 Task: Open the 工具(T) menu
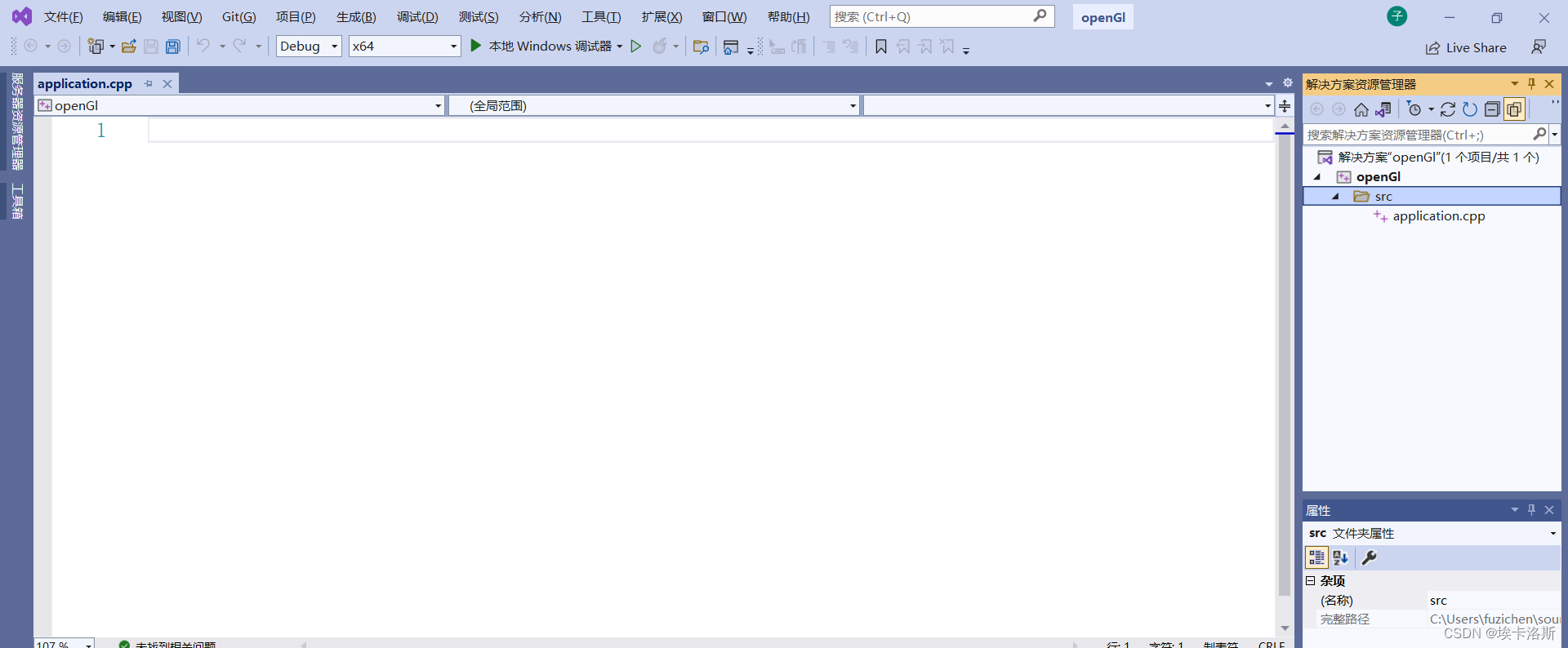coord(601,17)
